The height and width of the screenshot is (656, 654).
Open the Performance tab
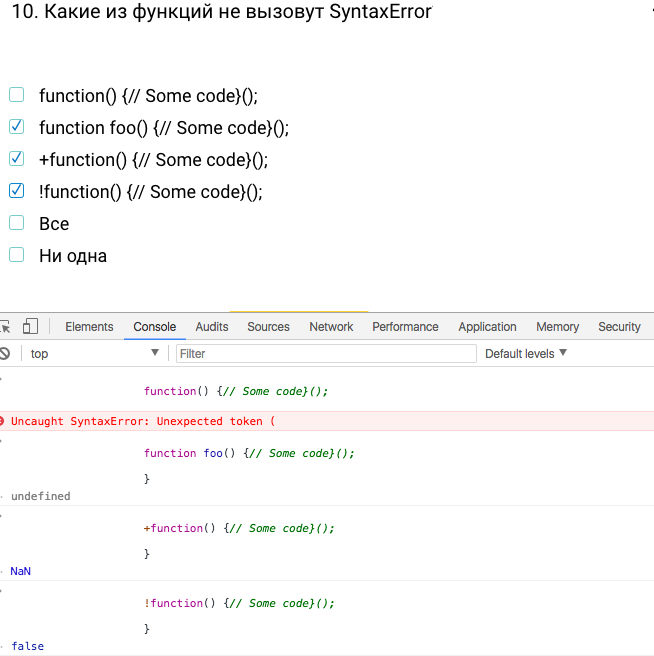click(x=405, y=327)
